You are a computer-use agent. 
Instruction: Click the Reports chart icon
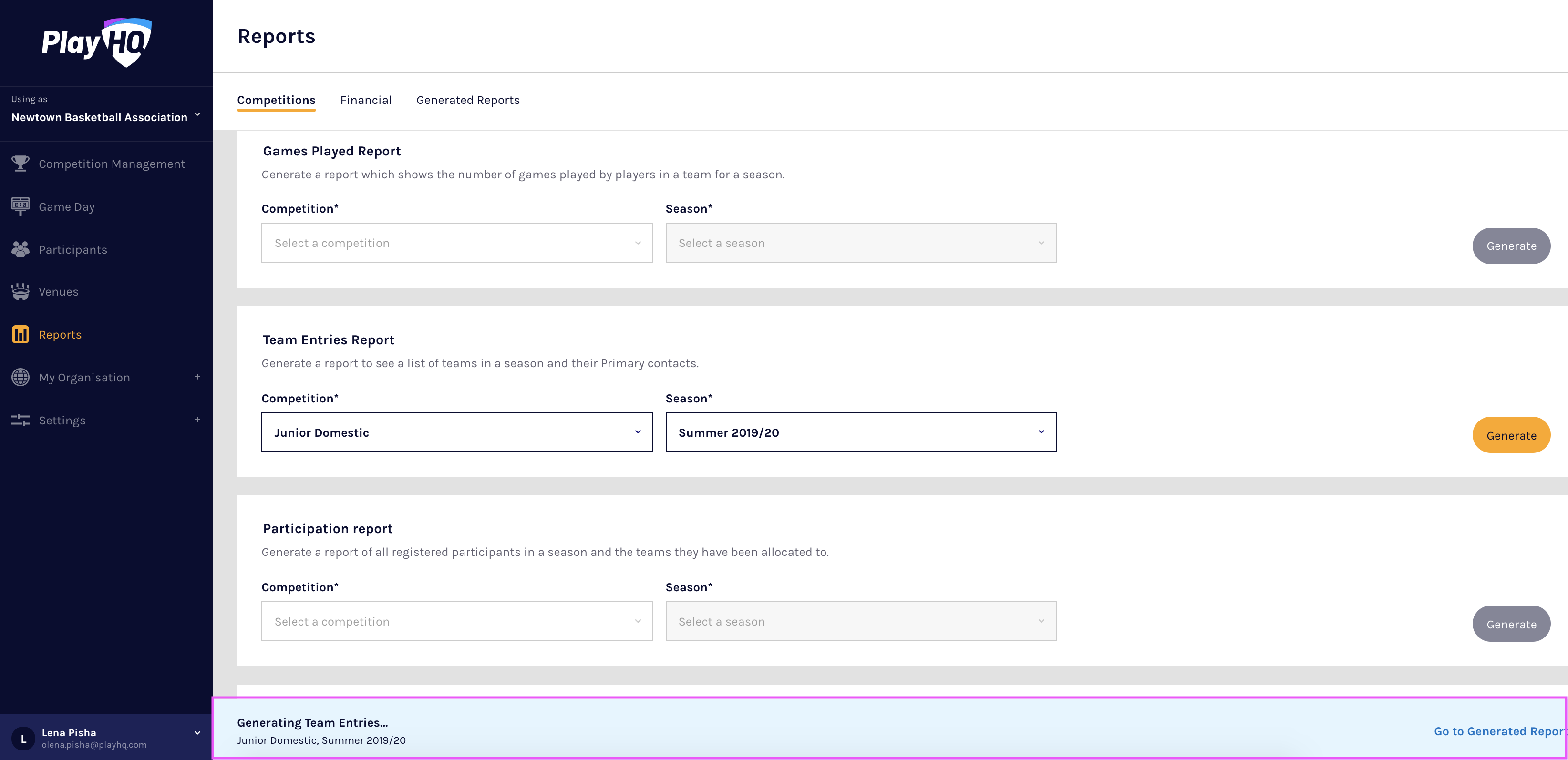(20, 334)
